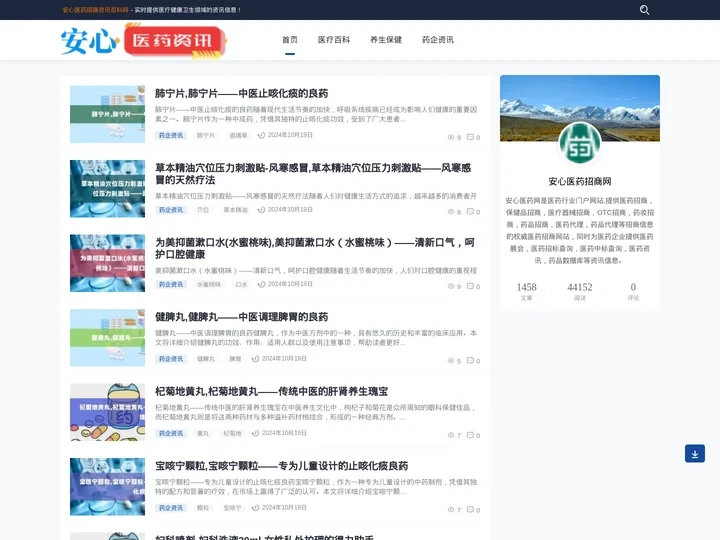
Task: Click the blue download floating button
Action: pos(695,454)
